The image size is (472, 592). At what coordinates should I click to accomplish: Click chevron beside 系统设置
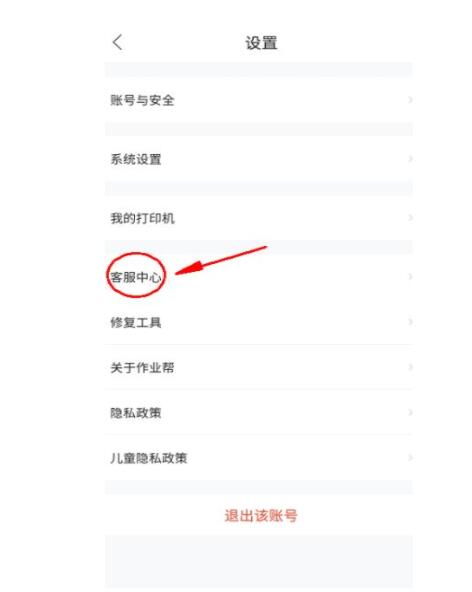click(x=410, y=159)
